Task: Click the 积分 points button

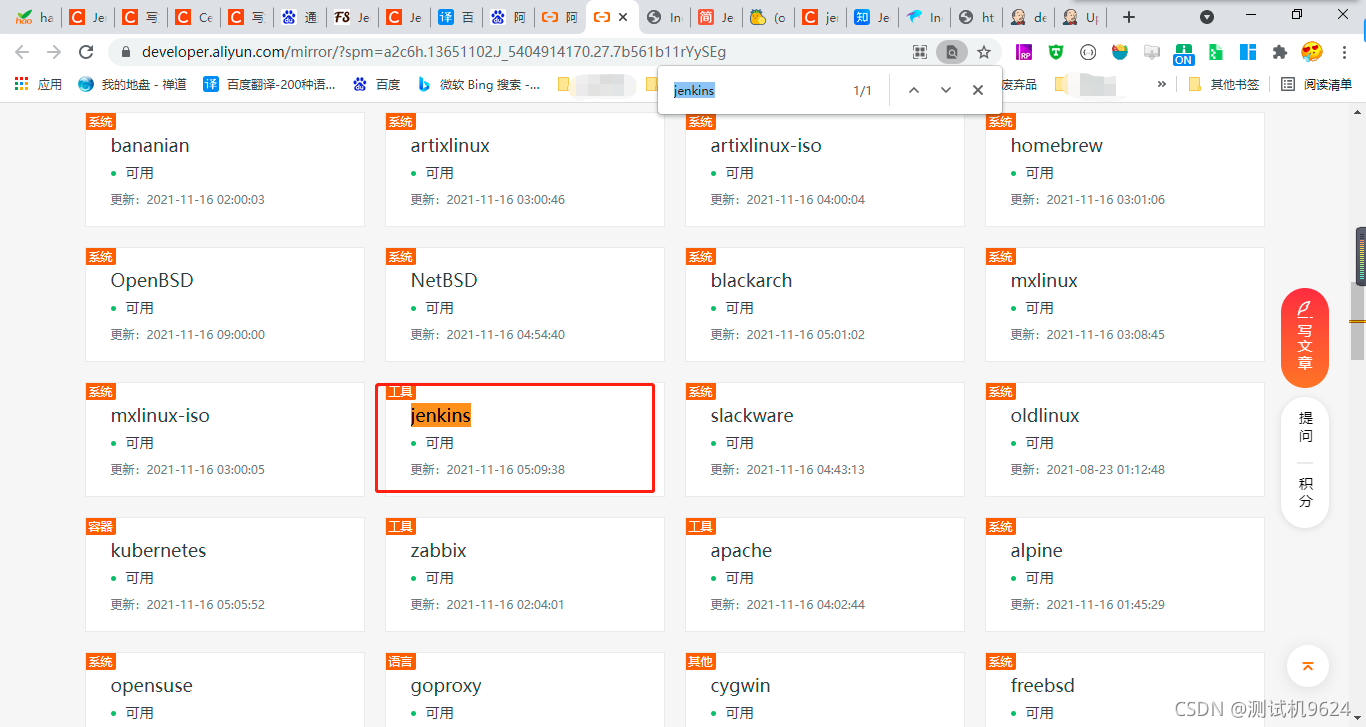Action: [x=1305, y=492]
